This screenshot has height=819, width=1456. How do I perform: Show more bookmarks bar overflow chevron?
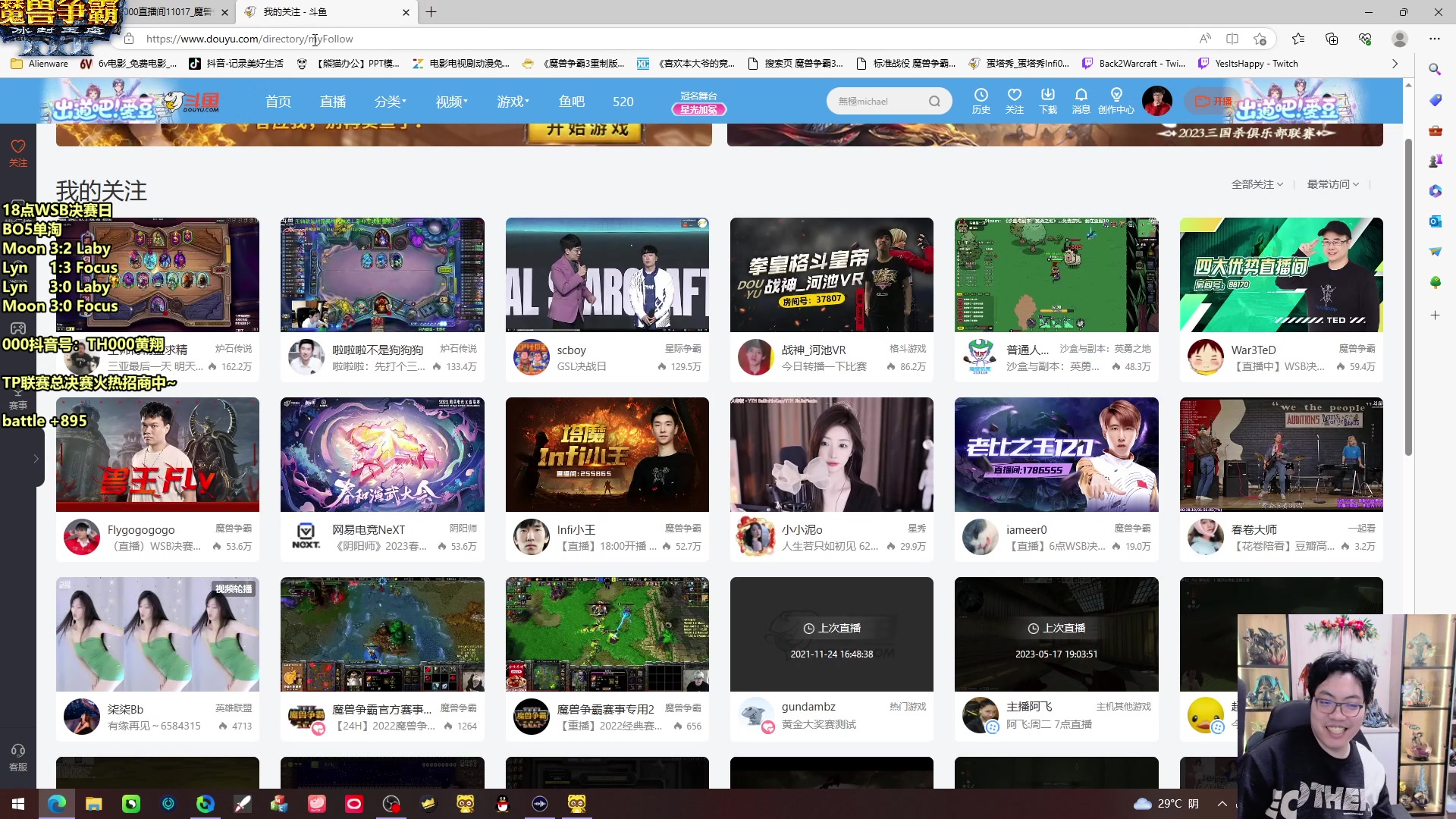pyautogui.click(x=1395, y=64)
